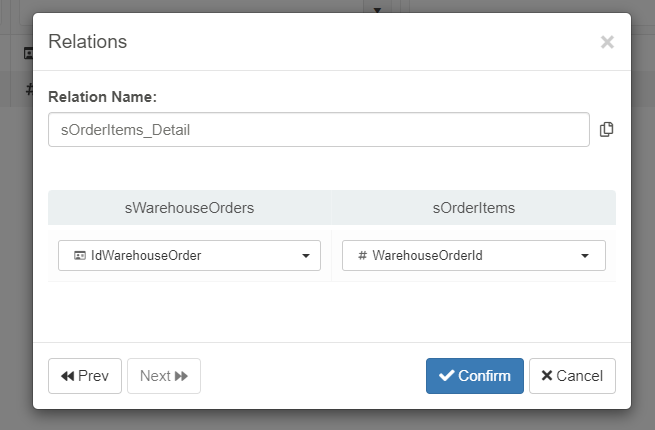Focus the Relation Name text field
The width and height of the screenshot is (655, 430).
[x=318, y=130]
